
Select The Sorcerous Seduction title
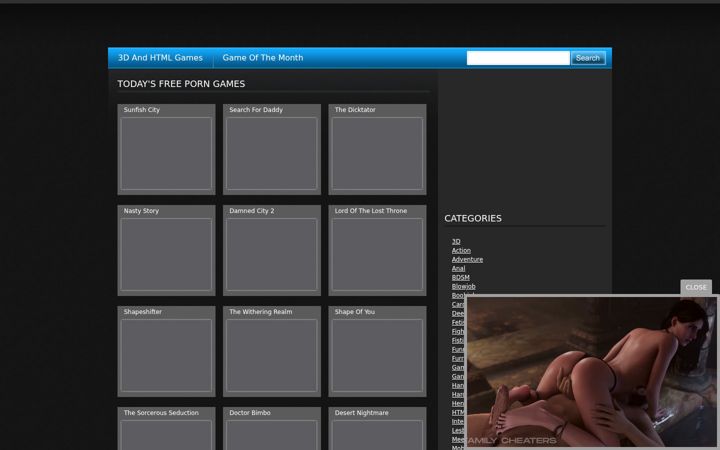pyautogui.click(x=161, y=413)
